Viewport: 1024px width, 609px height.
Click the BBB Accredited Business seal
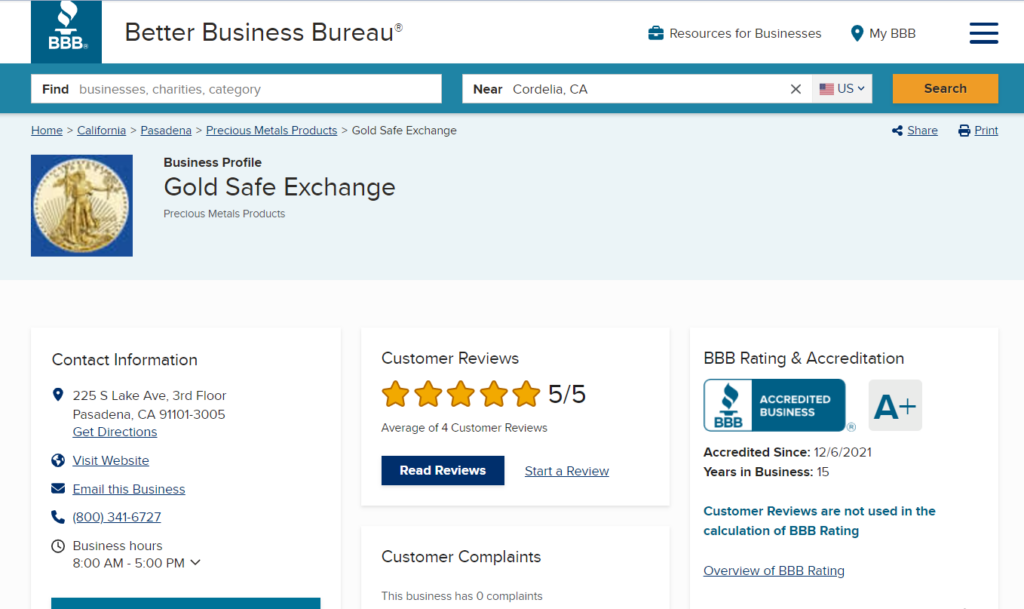775,405
